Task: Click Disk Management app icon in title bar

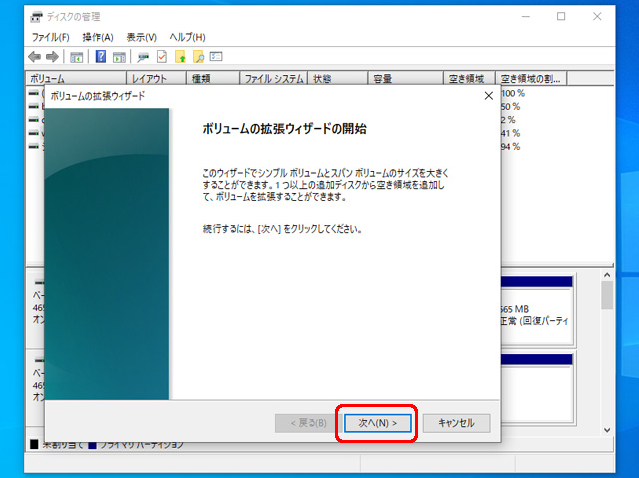Action: (x=37, y=17)
